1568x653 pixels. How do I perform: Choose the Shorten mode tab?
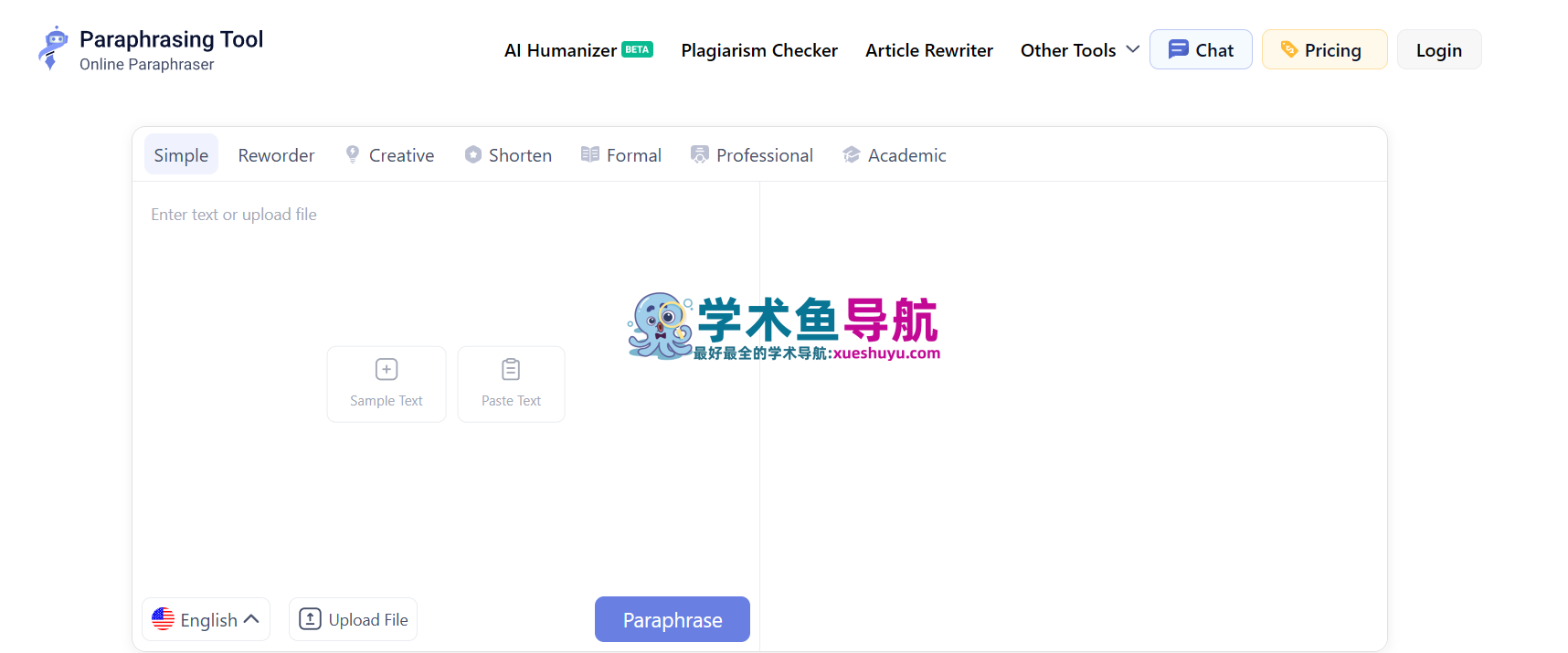pyautogui.click(x=509, y=155)
